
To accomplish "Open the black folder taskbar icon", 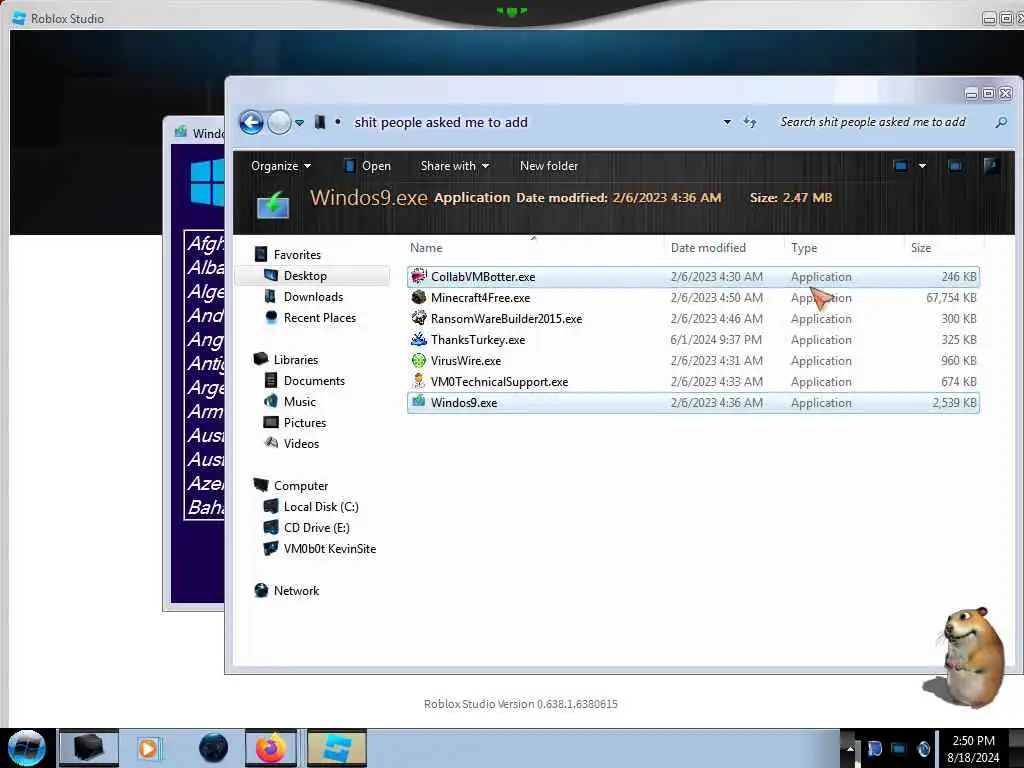I will pyautogui.click(x=89, y=748).
